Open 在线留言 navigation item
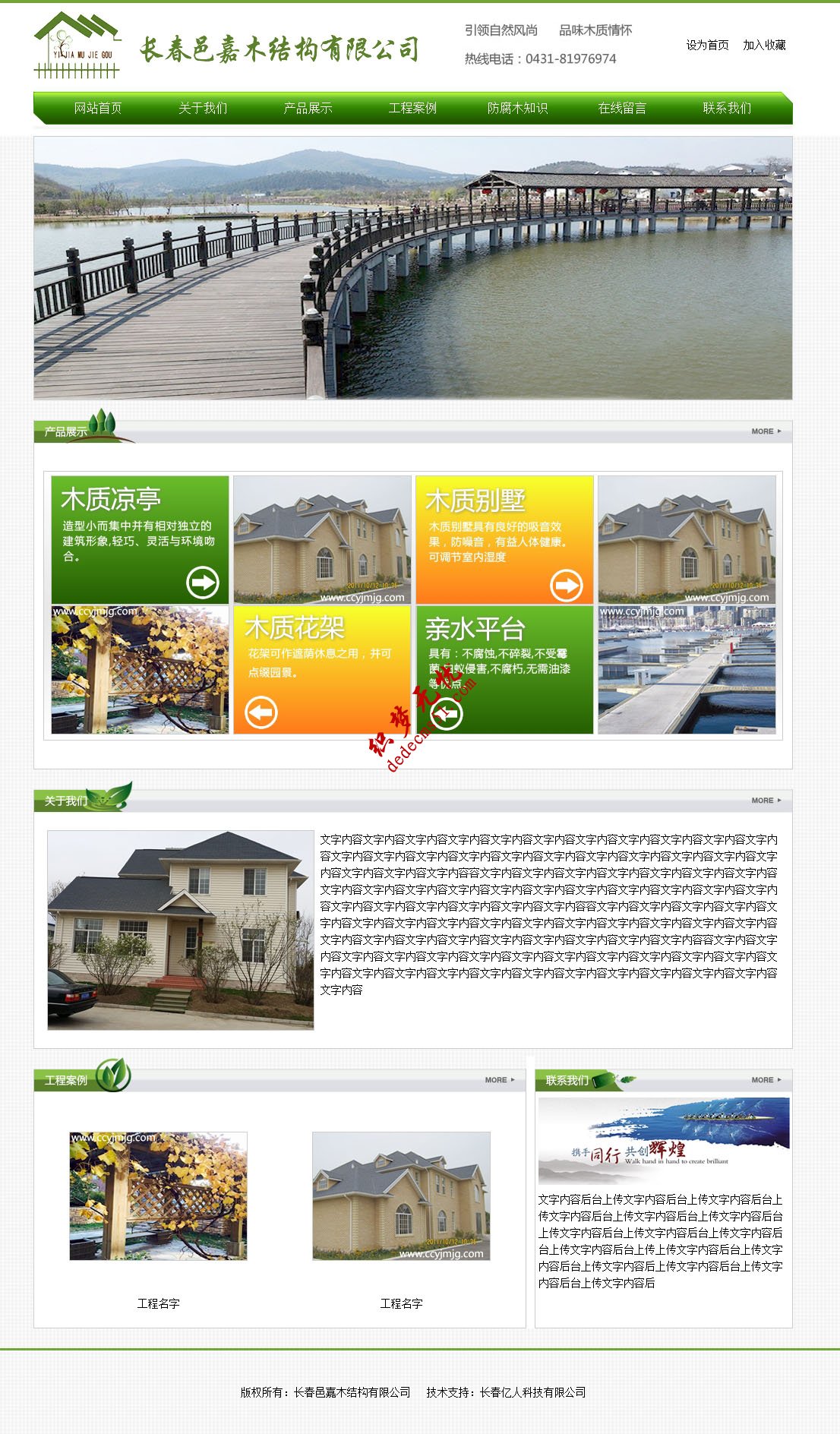The height and width of the screenshot is (1434, 840). pyautogui.click(x=622, y=108)
